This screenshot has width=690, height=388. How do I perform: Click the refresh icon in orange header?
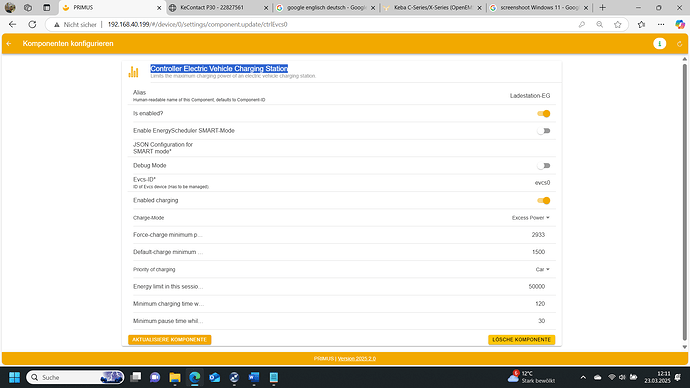679,44
